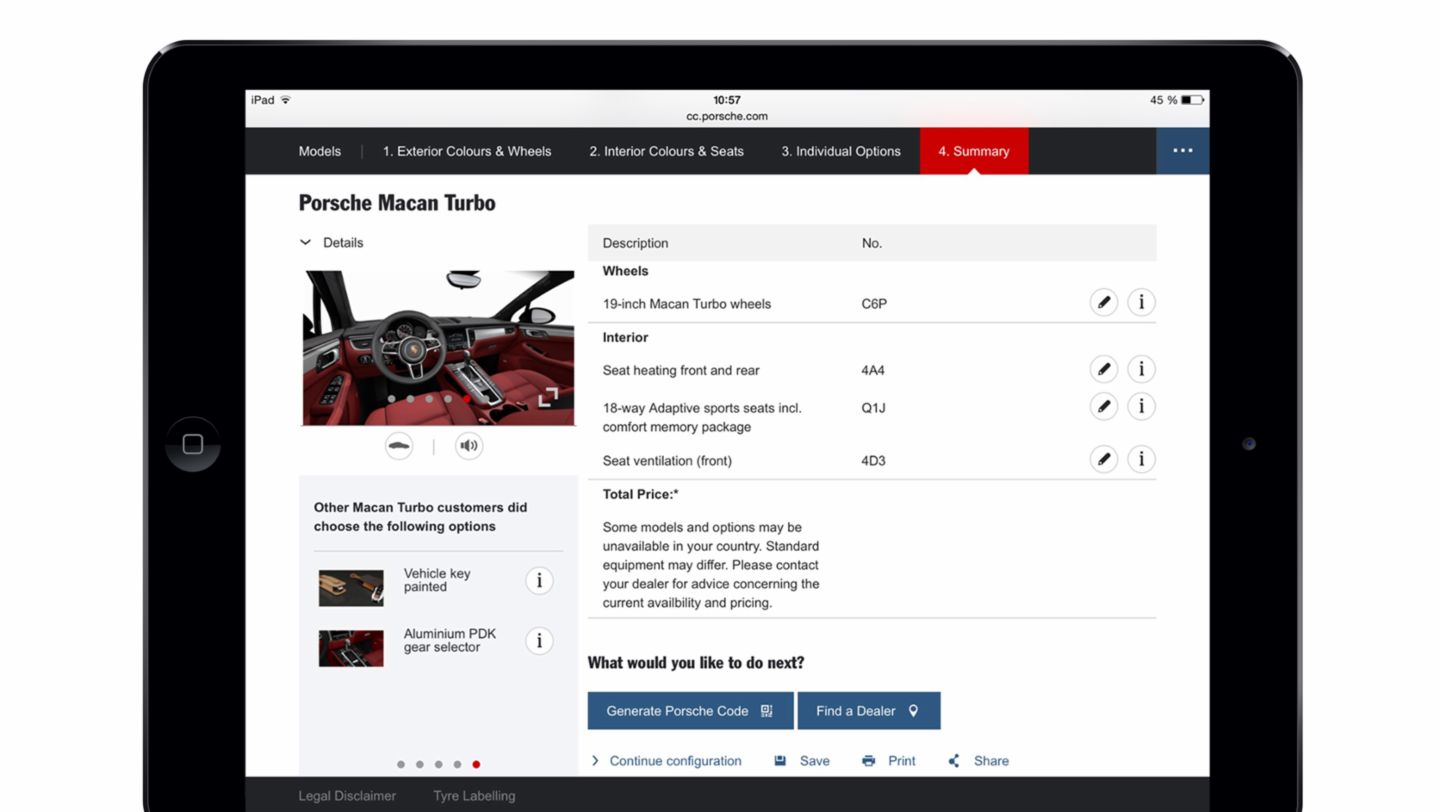
Task: Open the overflow menu with three dots
Action: 1183,150
